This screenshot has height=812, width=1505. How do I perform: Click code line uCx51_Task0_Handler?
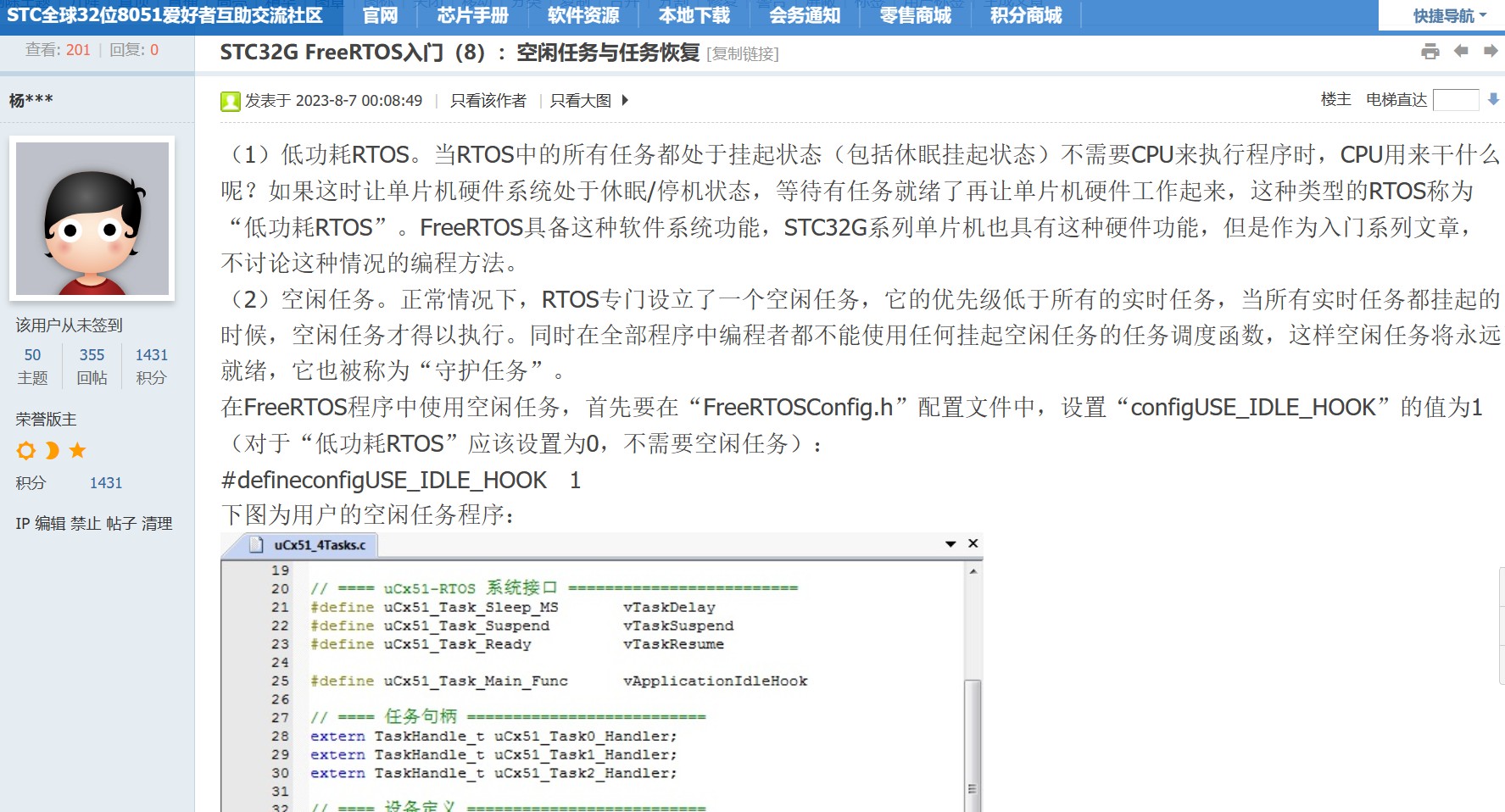click(493, 737)
